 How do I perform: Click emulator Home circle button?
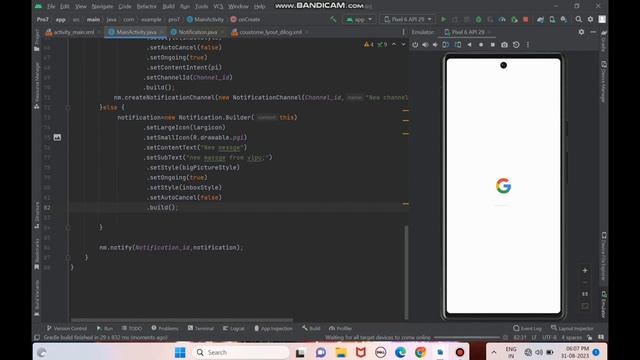[x=481, y=45]
